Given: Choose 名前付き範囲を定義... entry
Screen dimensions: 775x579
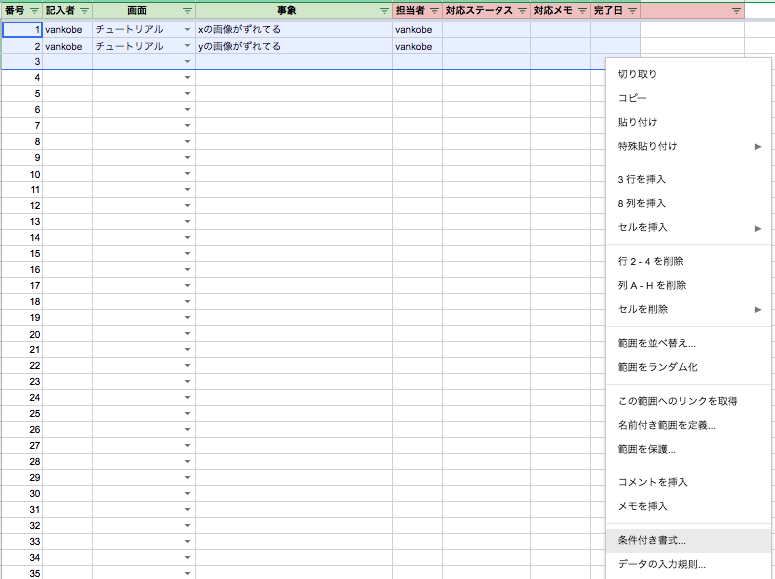Looking at the screenshot, I should [688, 425].
